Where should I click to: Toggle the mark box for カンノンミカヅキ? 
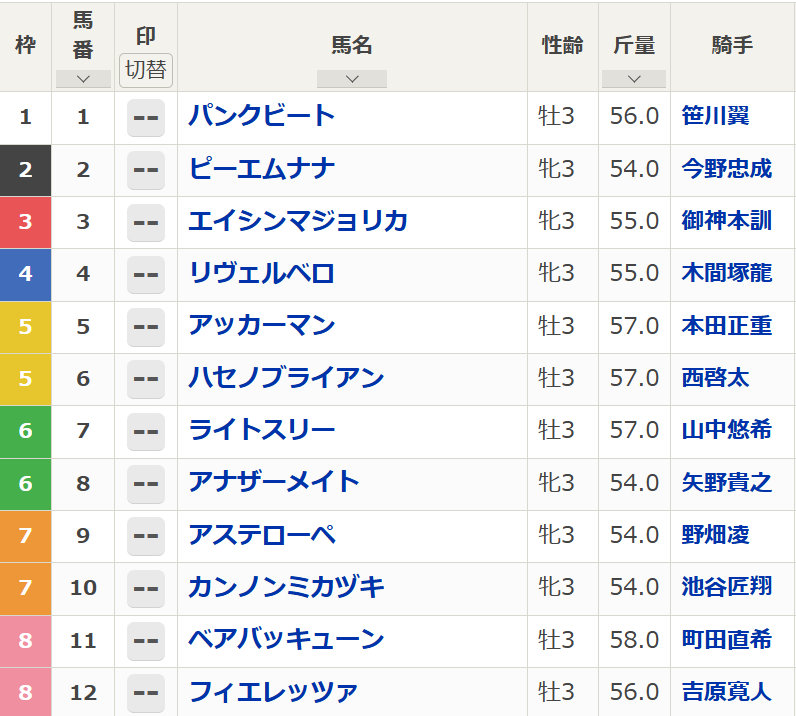pyautogui.click(x=146, y=589)
